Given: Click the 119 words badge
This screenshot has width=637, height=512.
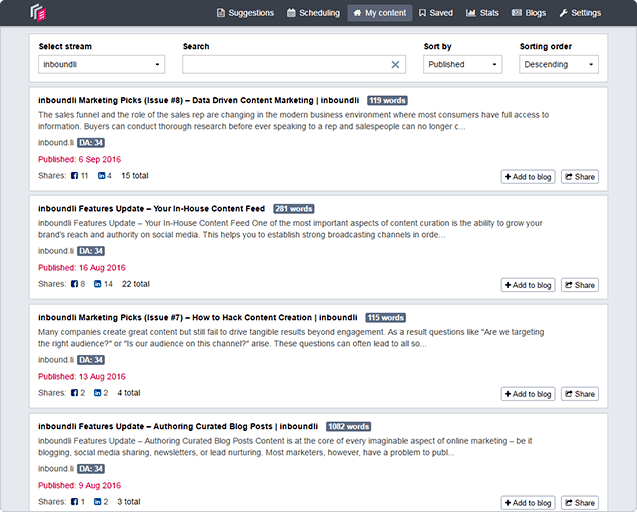Looking at the screenshot, I should [387, 100].
